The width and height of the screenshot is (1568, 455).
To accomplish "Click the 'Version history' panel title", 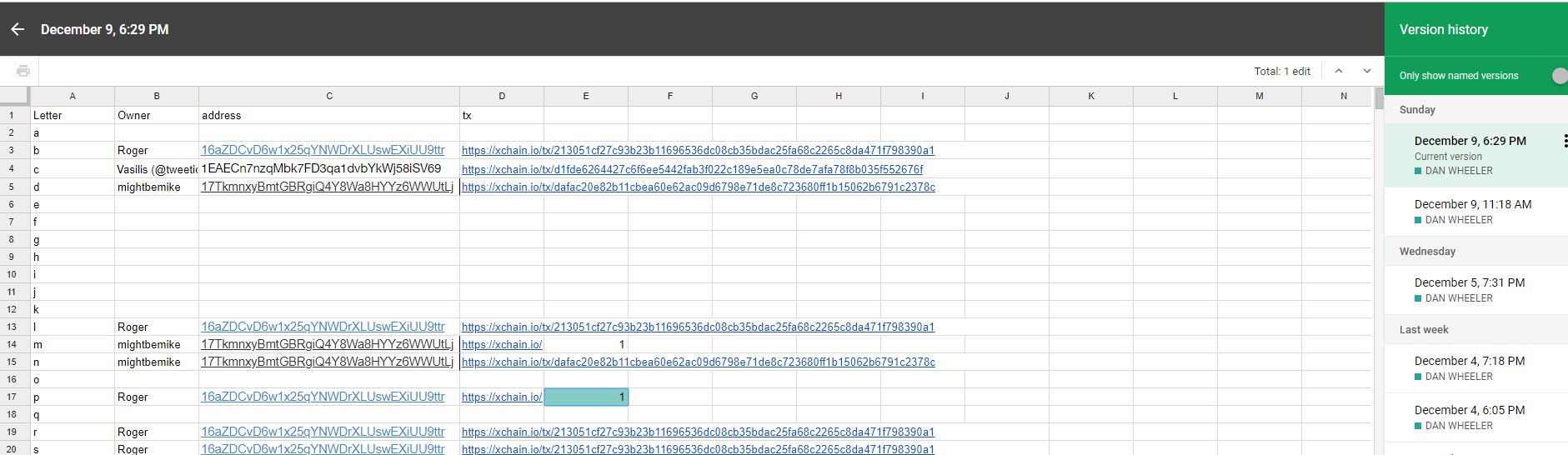I will 1444,29.
